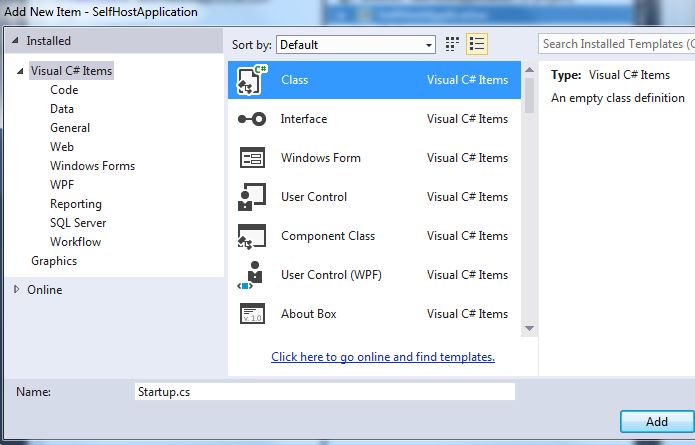Screen dimensions: 695x445
Task: Click the template list scroll up arrow
Action: pyautogui.click(x=529, y=70)
